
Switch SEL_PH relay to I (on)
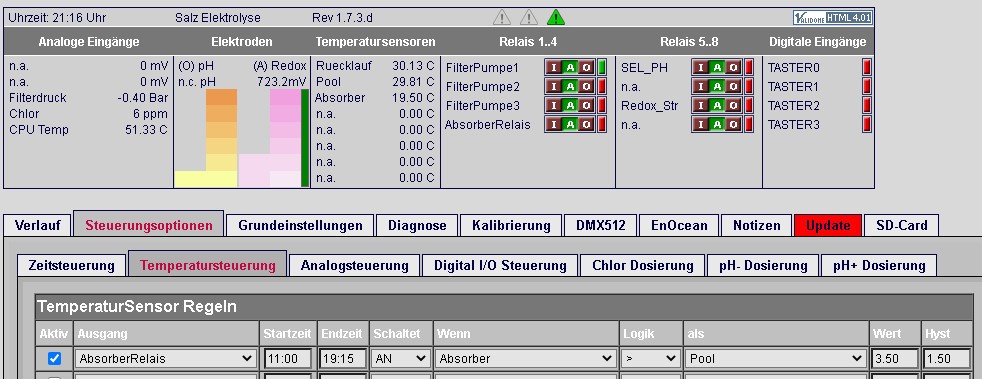click(x=701, y=67)
